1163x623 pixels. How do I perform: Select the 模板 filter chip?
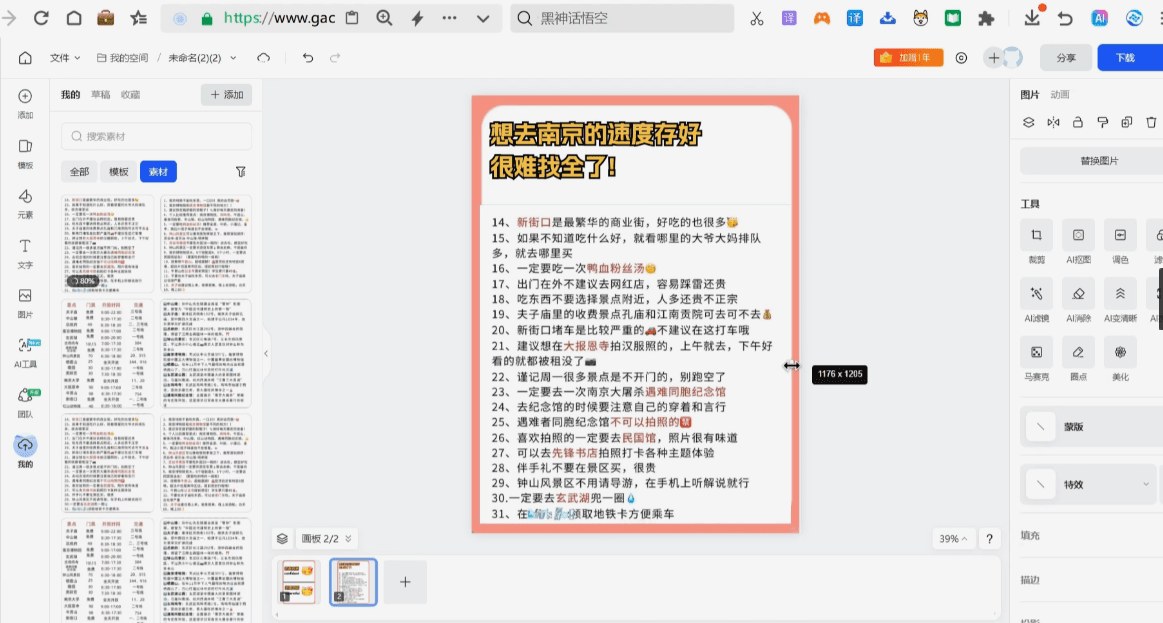(119, 171)
